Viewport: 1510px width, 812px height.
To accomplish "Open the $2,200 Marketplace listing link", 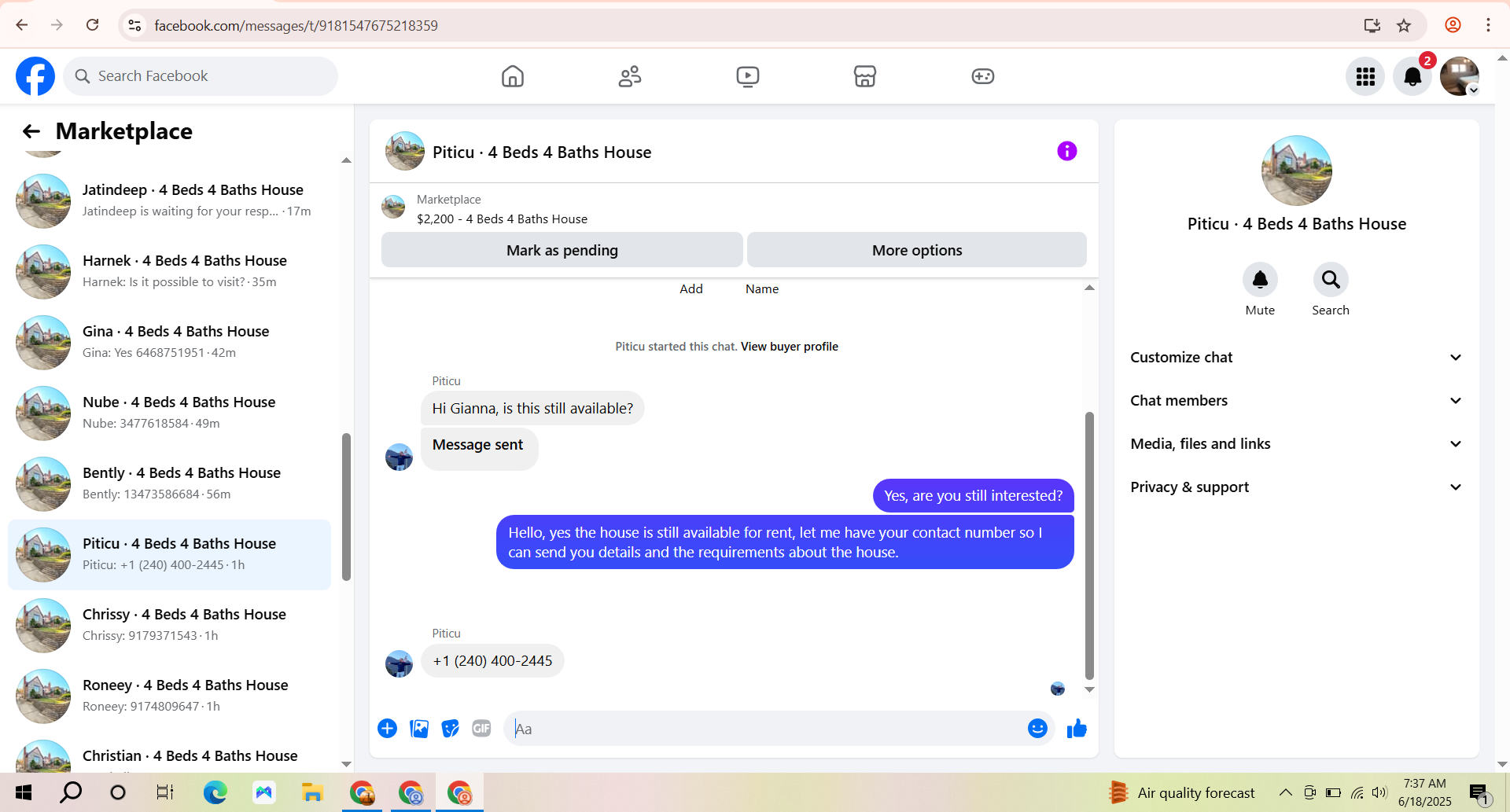I will 502,219.
